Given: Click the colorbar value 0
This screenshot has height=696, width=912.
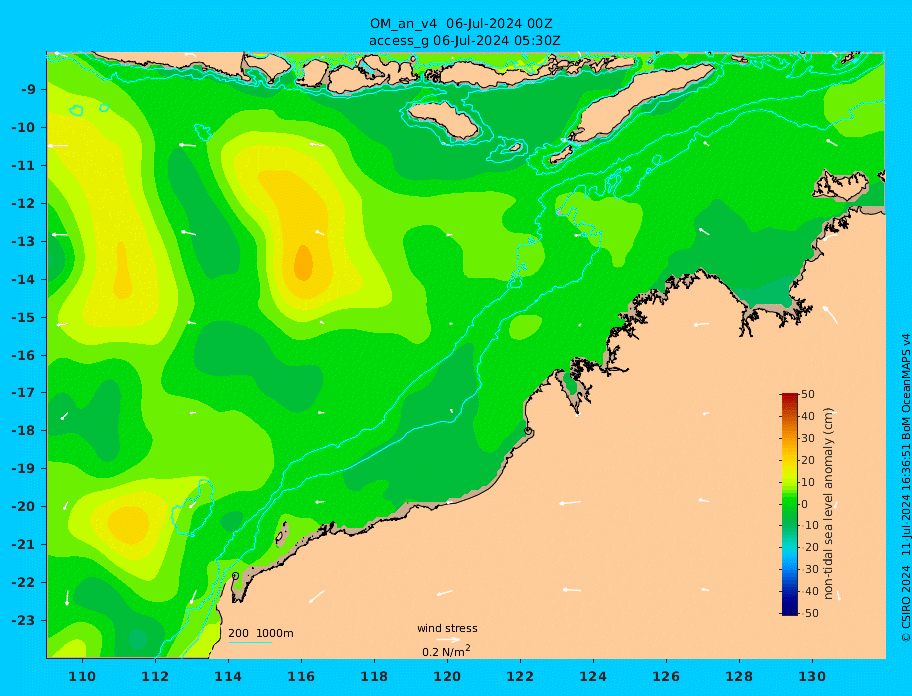Looking at the screenshot, I should pos(805,504).
